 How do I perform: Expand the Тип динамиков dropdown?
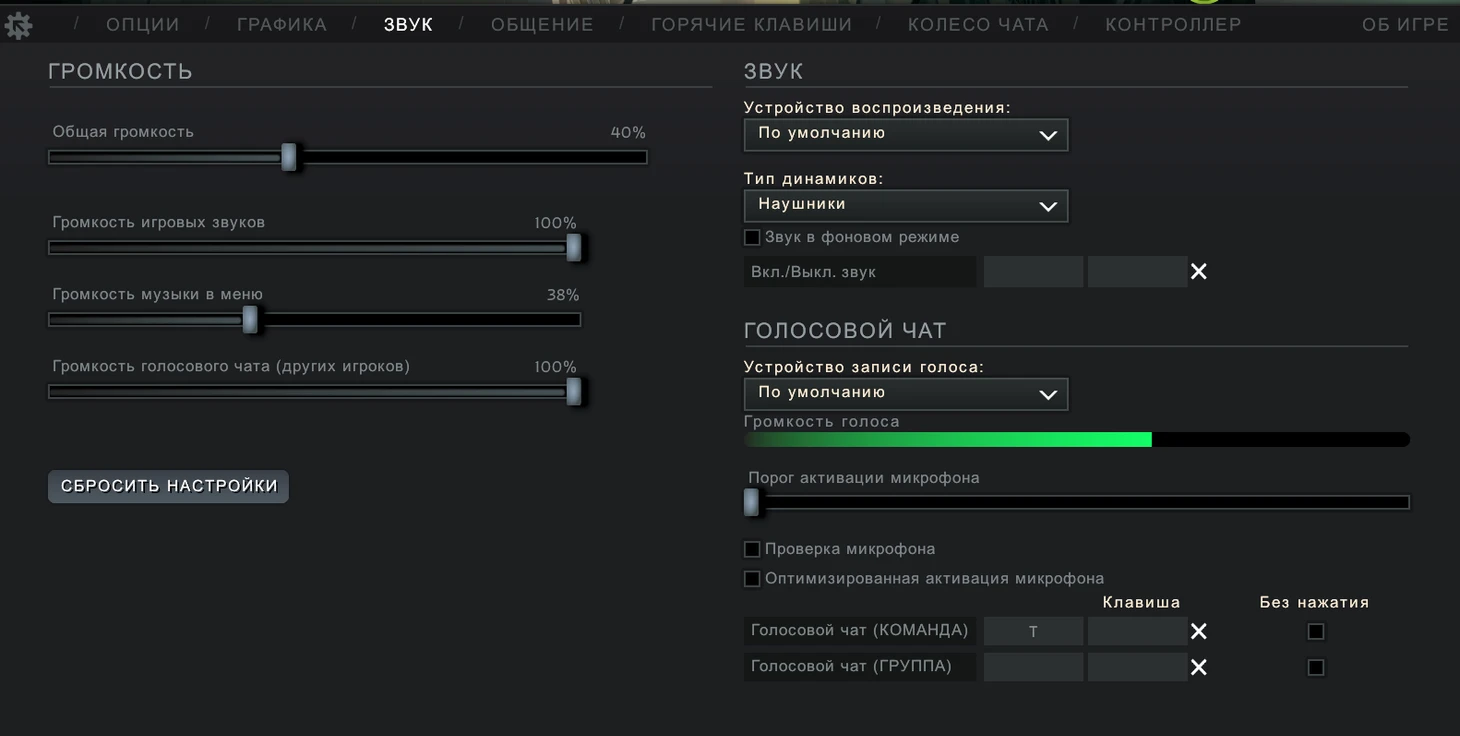tap(905, 205)
